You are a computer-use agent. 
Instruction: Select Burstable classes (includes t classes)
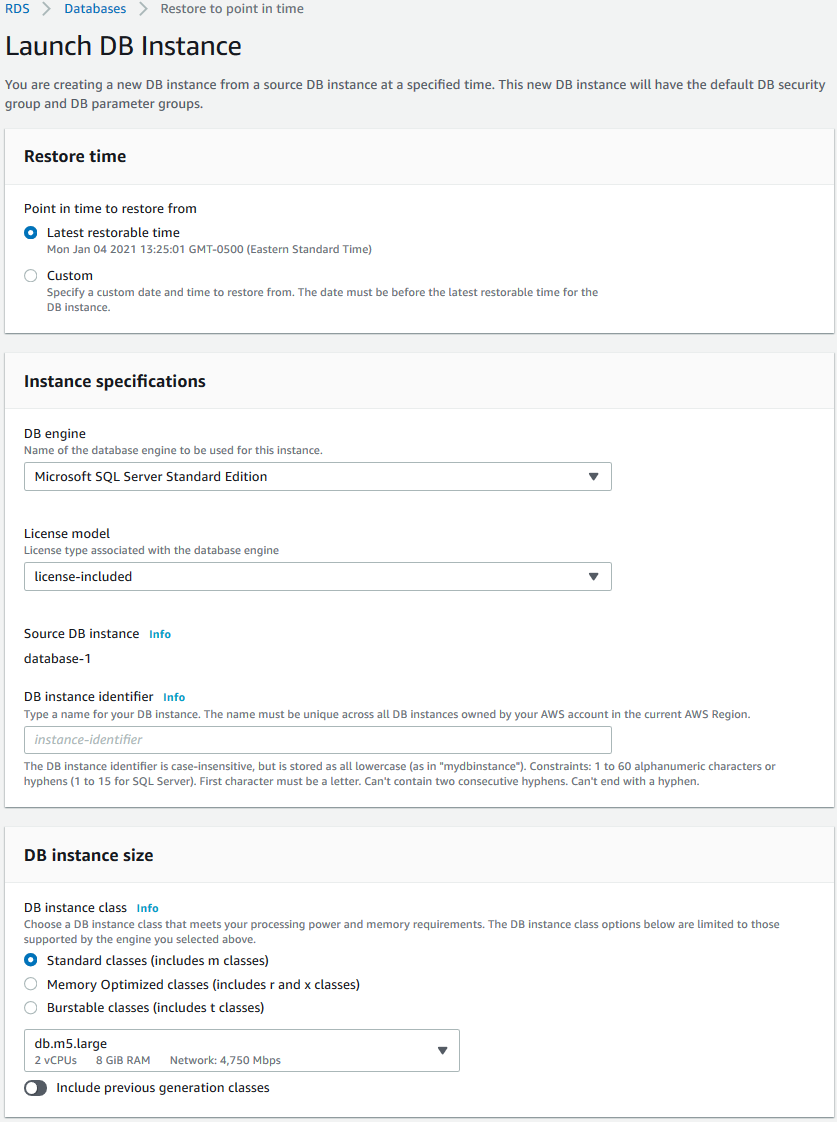31,1007
